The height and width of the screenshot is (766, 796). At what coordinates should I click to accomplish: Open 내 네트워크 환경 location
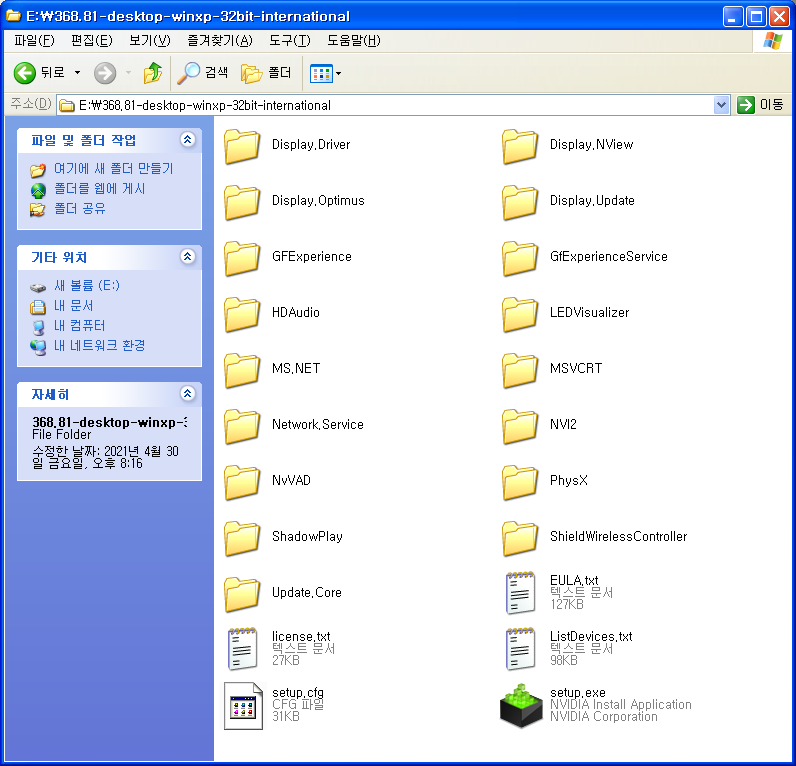click(x=100, y=346)
